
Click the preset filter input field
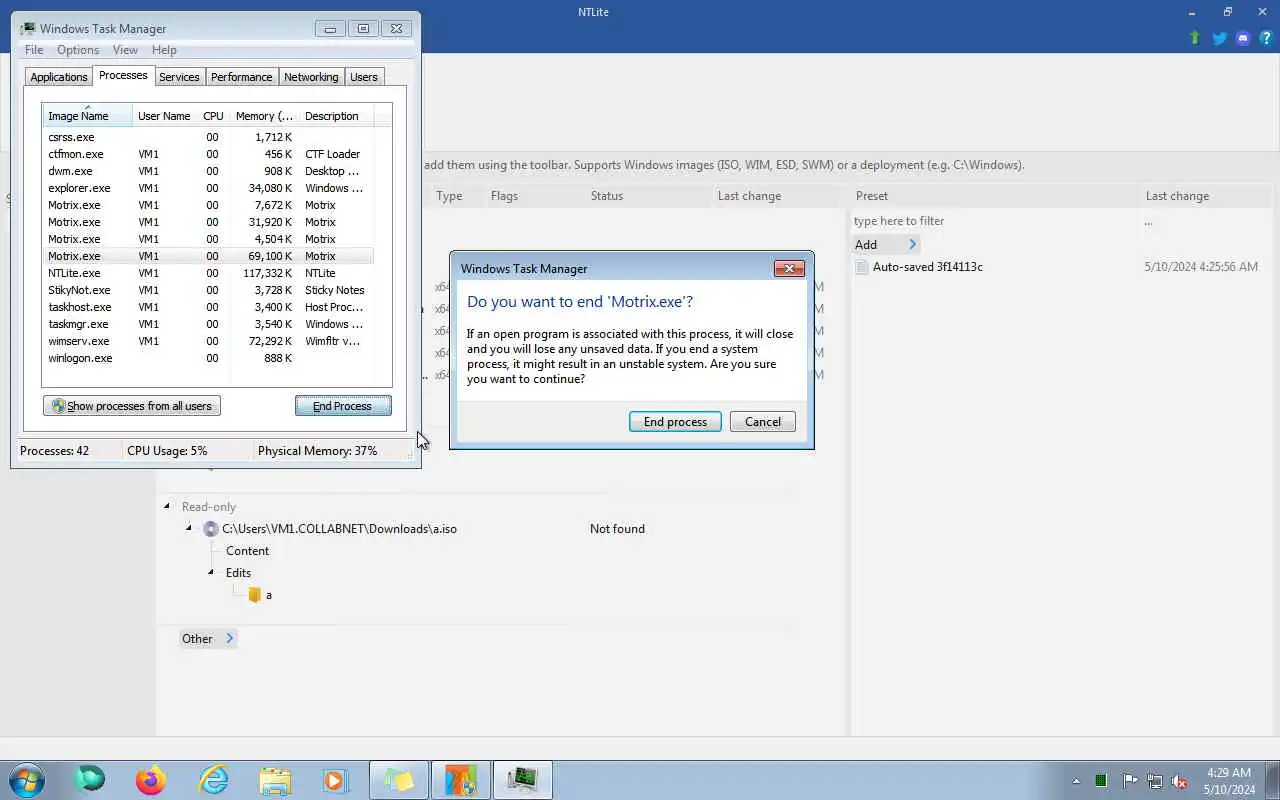point(995,221)
